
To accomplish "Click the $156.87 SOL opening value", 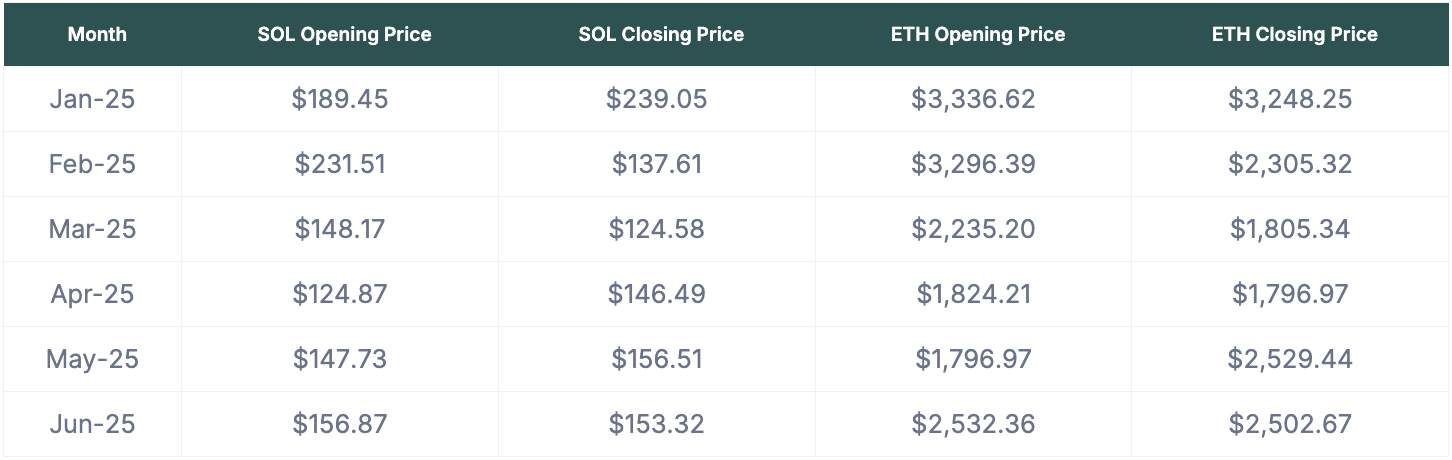I will pyautogui.click(x=340, y=424).
